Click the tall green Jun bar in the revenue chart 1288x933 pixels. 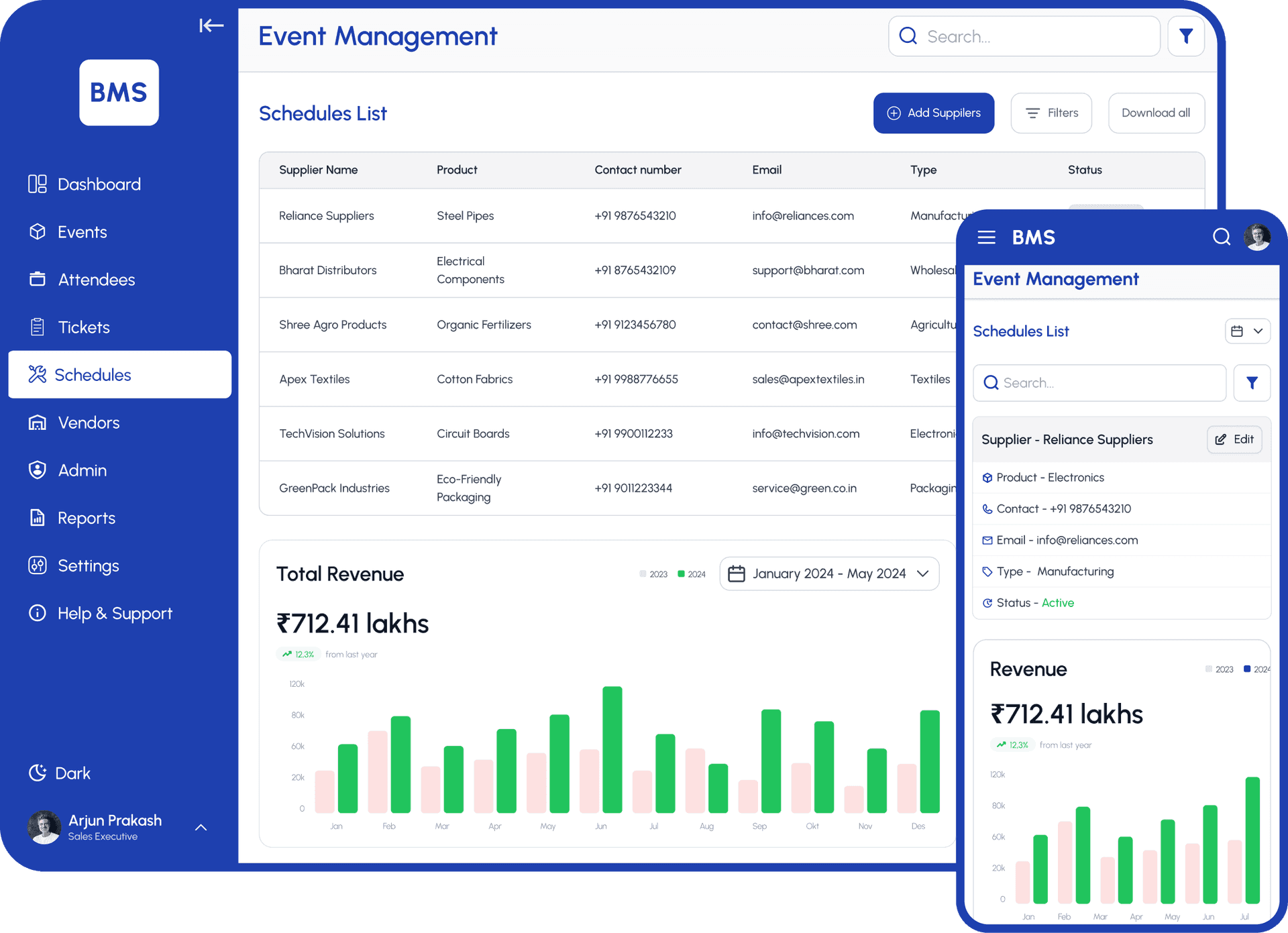612,750
